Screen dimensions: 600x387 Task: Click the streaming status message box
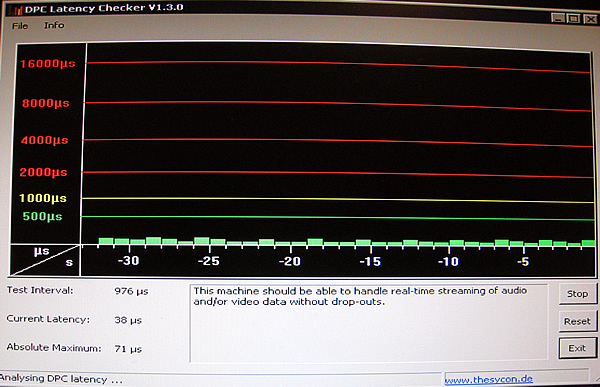click(x=369, y=323)
